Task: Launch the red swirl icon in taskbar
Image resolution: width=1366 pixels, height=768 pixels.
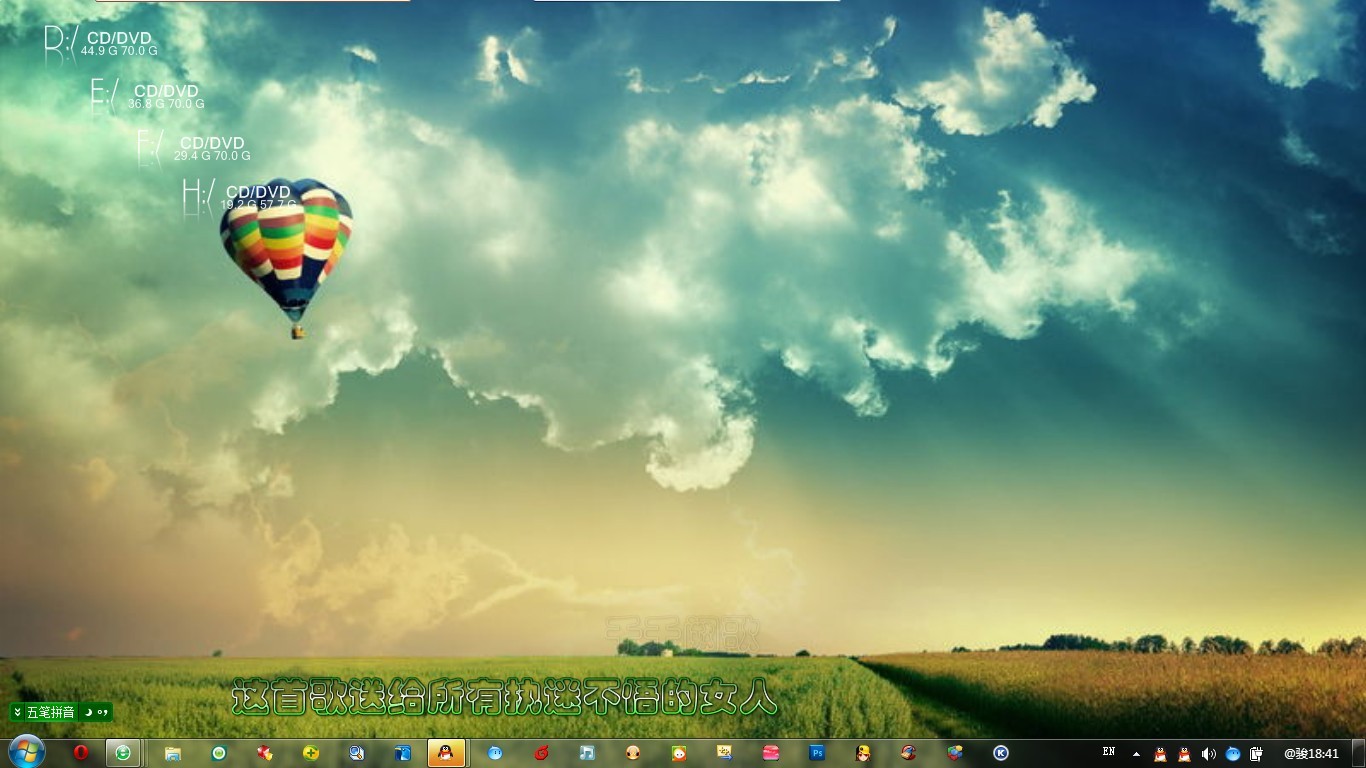Action: 541,753
